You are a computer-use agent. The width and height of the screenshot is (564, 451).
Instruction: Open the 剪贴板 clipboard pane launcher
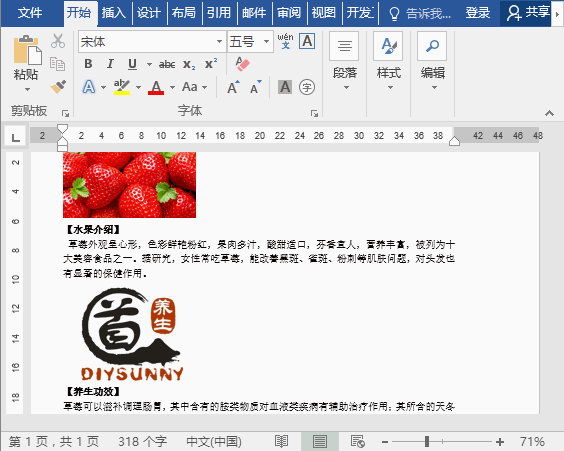click(65, 113)
